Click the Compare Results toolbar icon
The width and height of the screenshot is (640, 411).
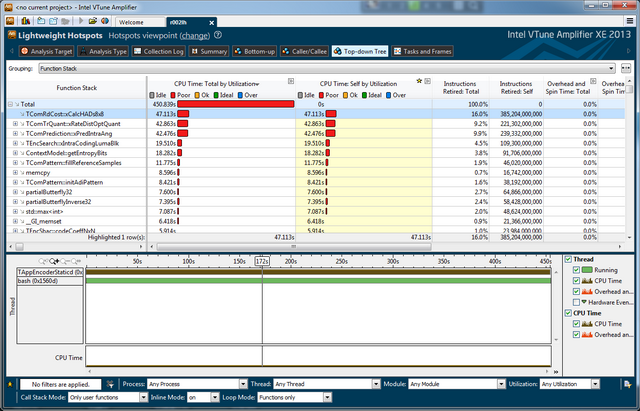tap(105, 21)
